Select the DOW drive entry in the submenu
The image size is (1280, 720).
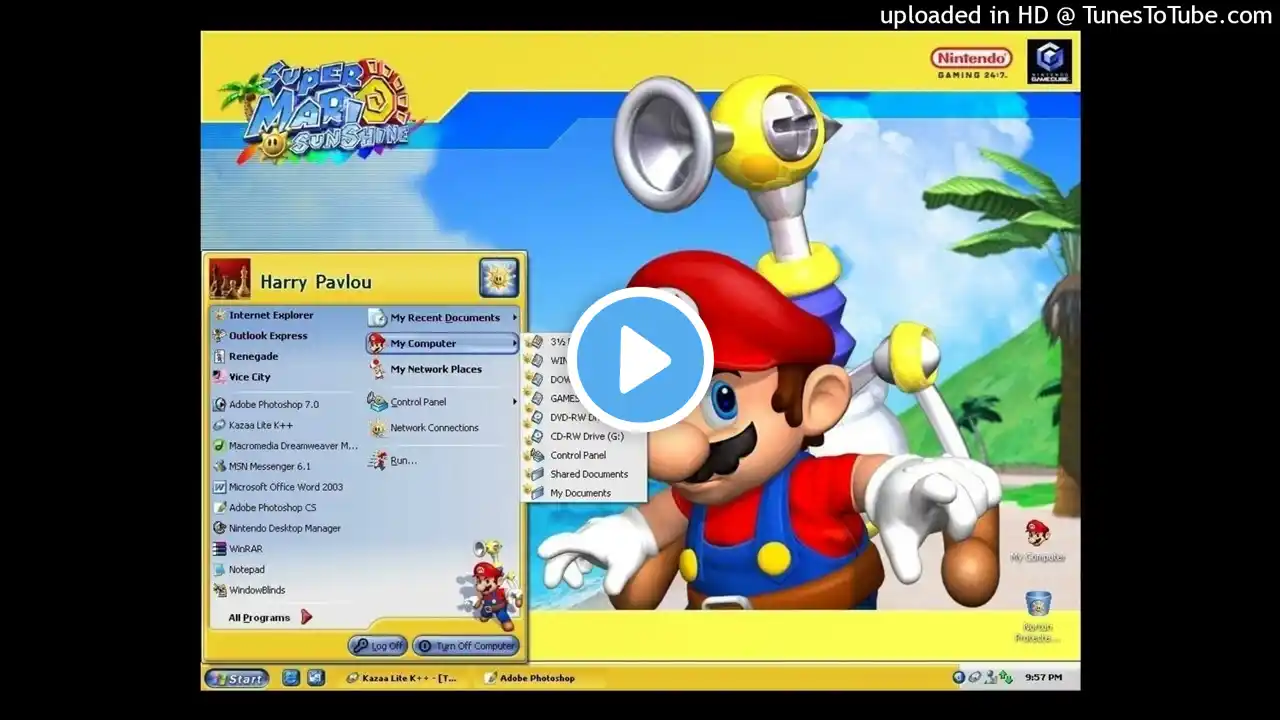(549, 379)
